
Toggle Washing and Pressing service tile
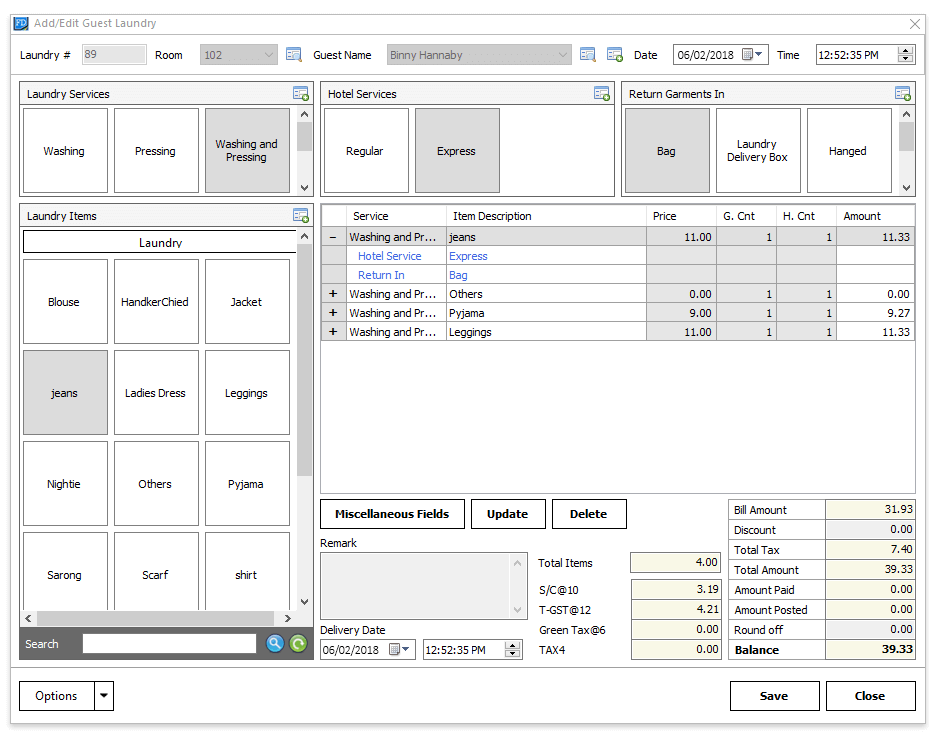pos(247,150)
